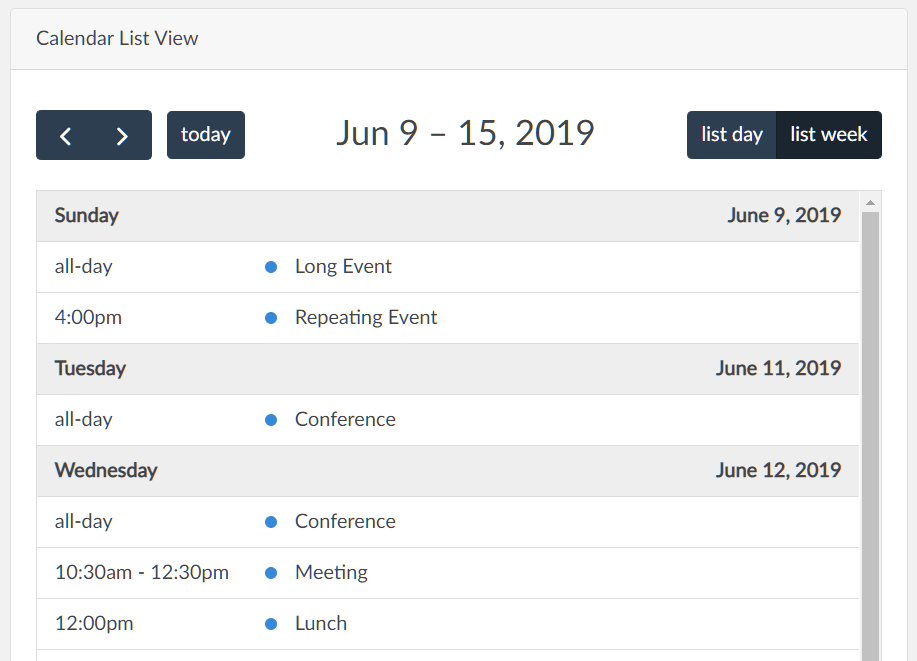The image size is (917, 661).
Task: Switch to list day view
Action: tap(731, 135)
